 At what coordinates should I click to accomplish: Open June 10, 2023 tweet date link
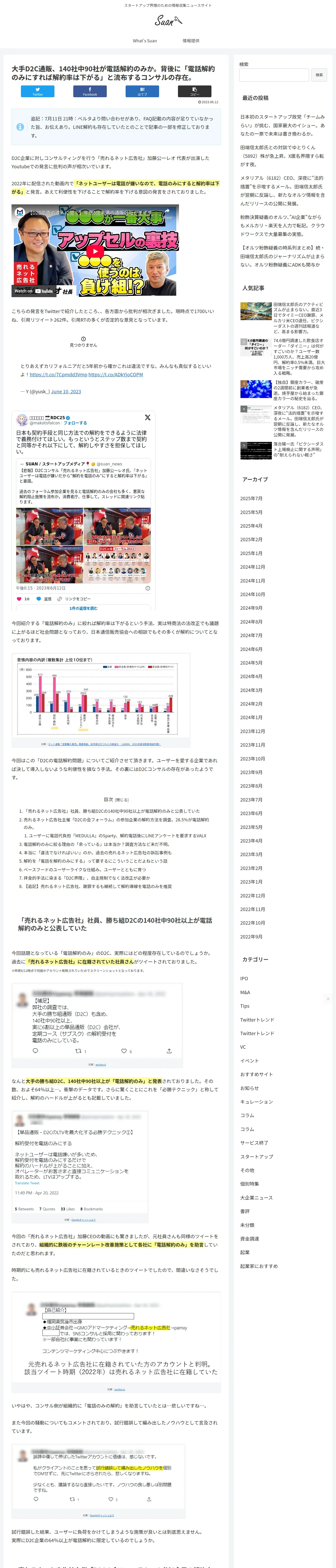[66, 391]
